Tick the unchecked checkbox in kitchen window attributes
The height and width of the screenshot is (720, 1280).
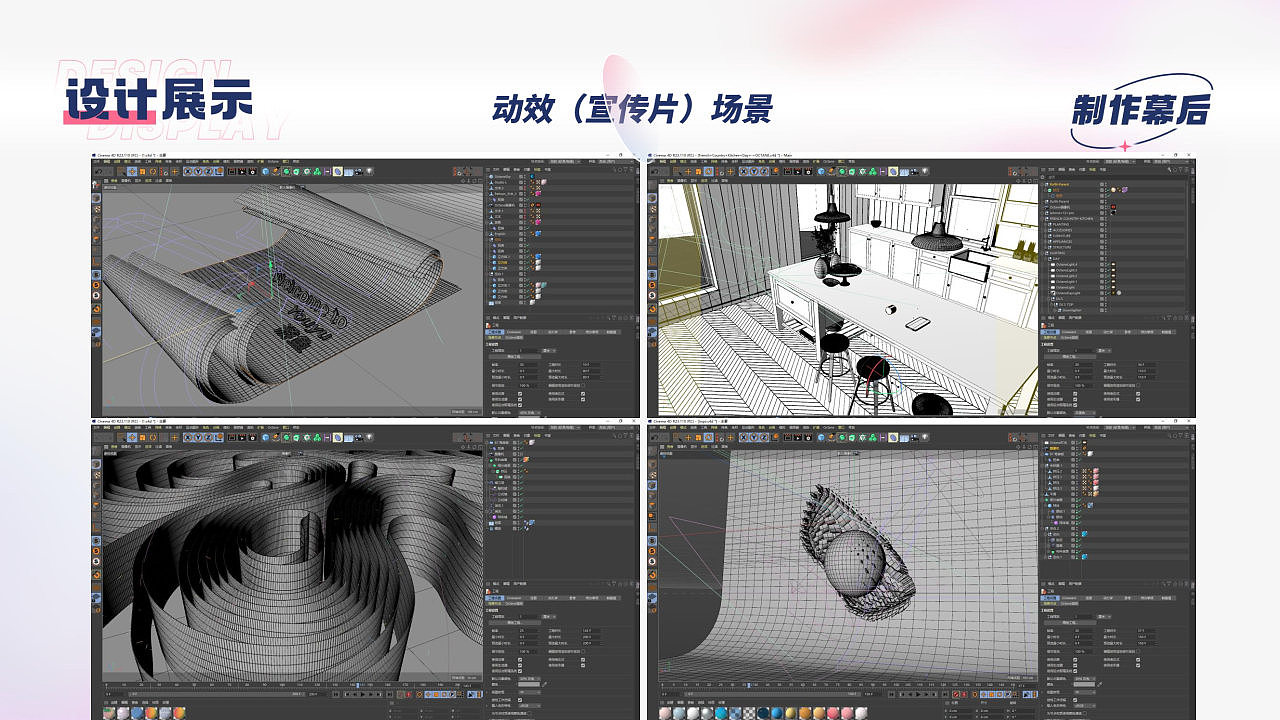click(x=1138, y=385)
